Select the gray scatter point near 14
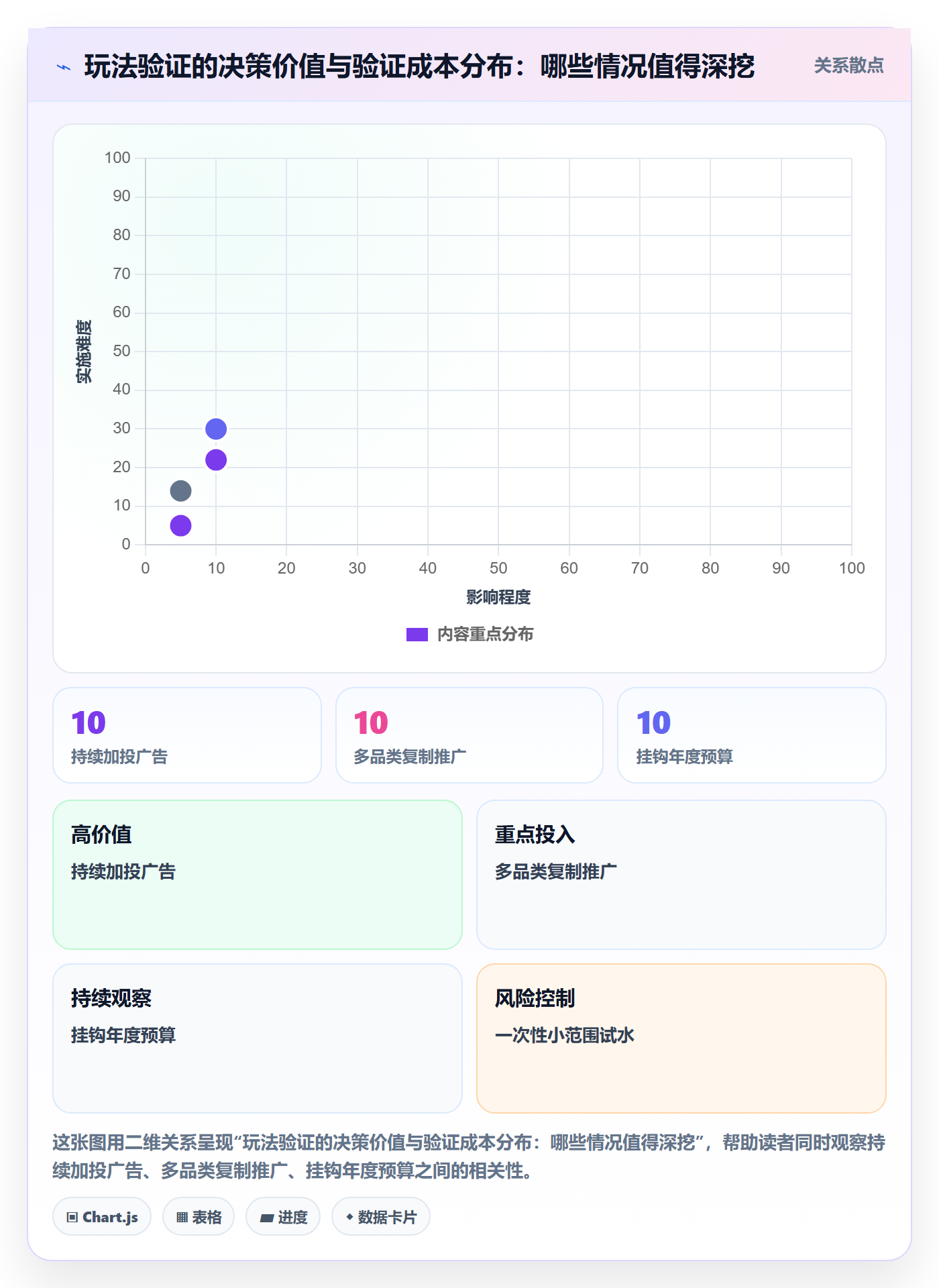Image resolution: width=939 pixels, height=1288 pixels. point(180,490)
